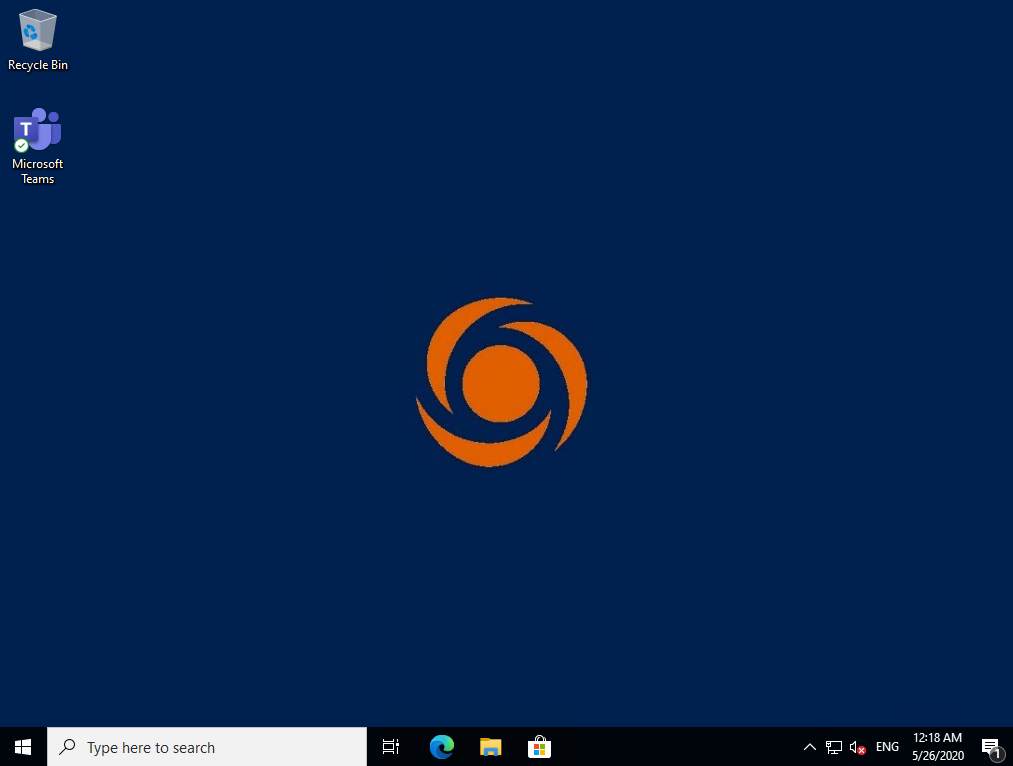Click the green checkmark badge on the Teams icon
The height and width of the screenshot is (766, 1013).
(x=21, y=145)
